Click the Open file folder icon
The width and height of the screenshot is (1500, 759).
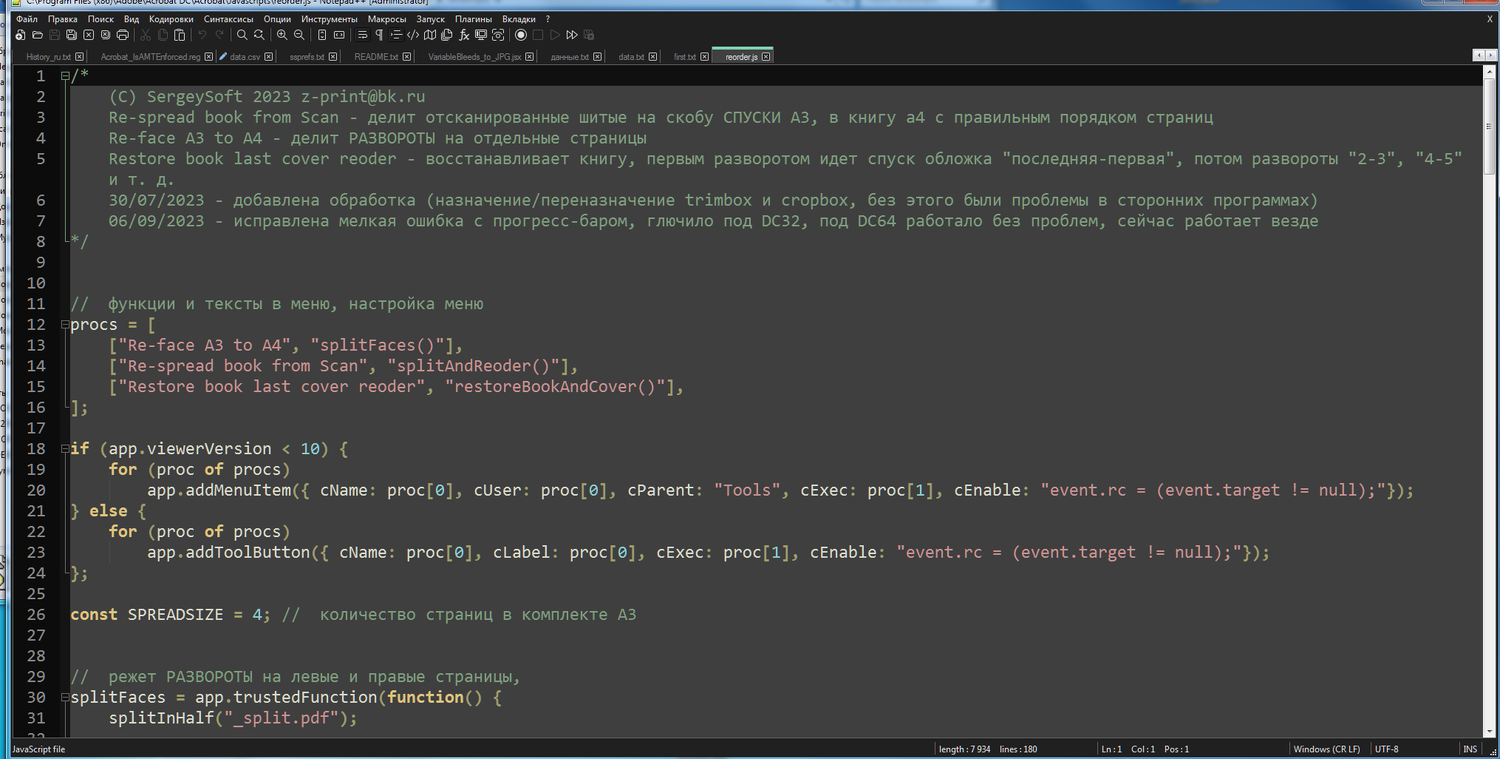pyautogui.click(x=37, y=35)
